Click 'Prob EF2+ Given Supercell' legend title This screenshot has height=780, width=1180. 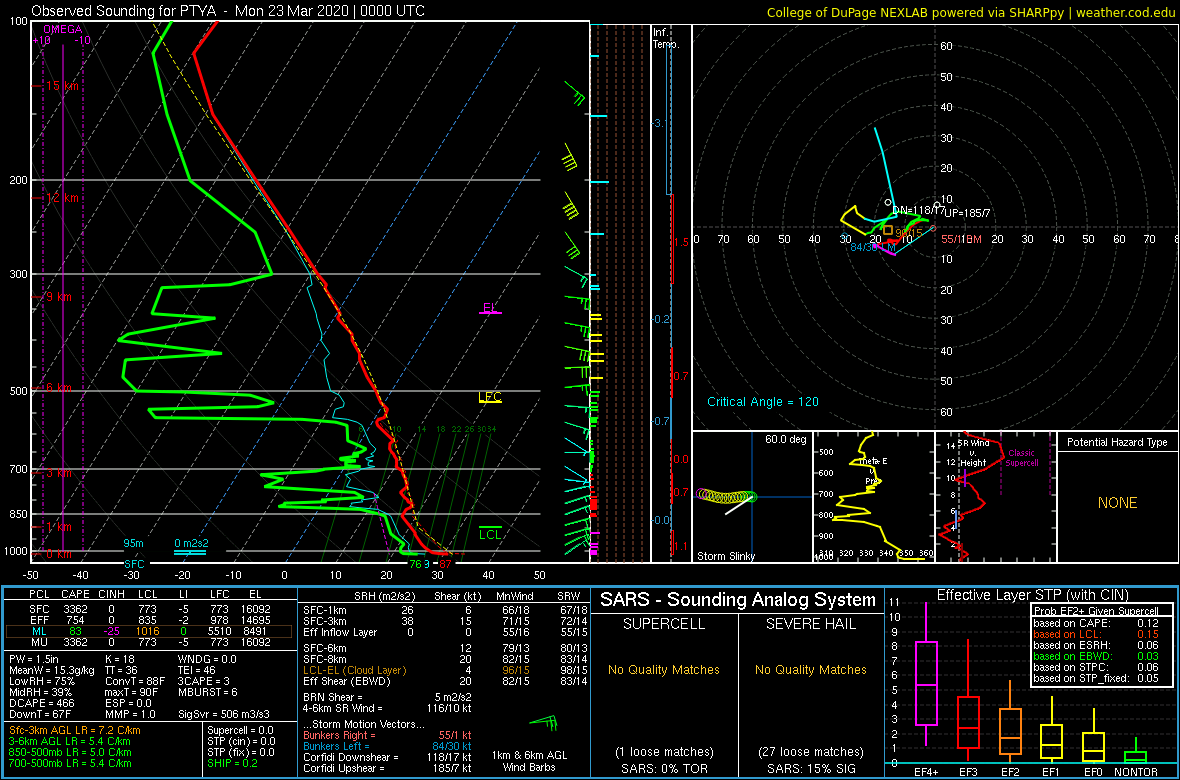(x=1096, y=611)
